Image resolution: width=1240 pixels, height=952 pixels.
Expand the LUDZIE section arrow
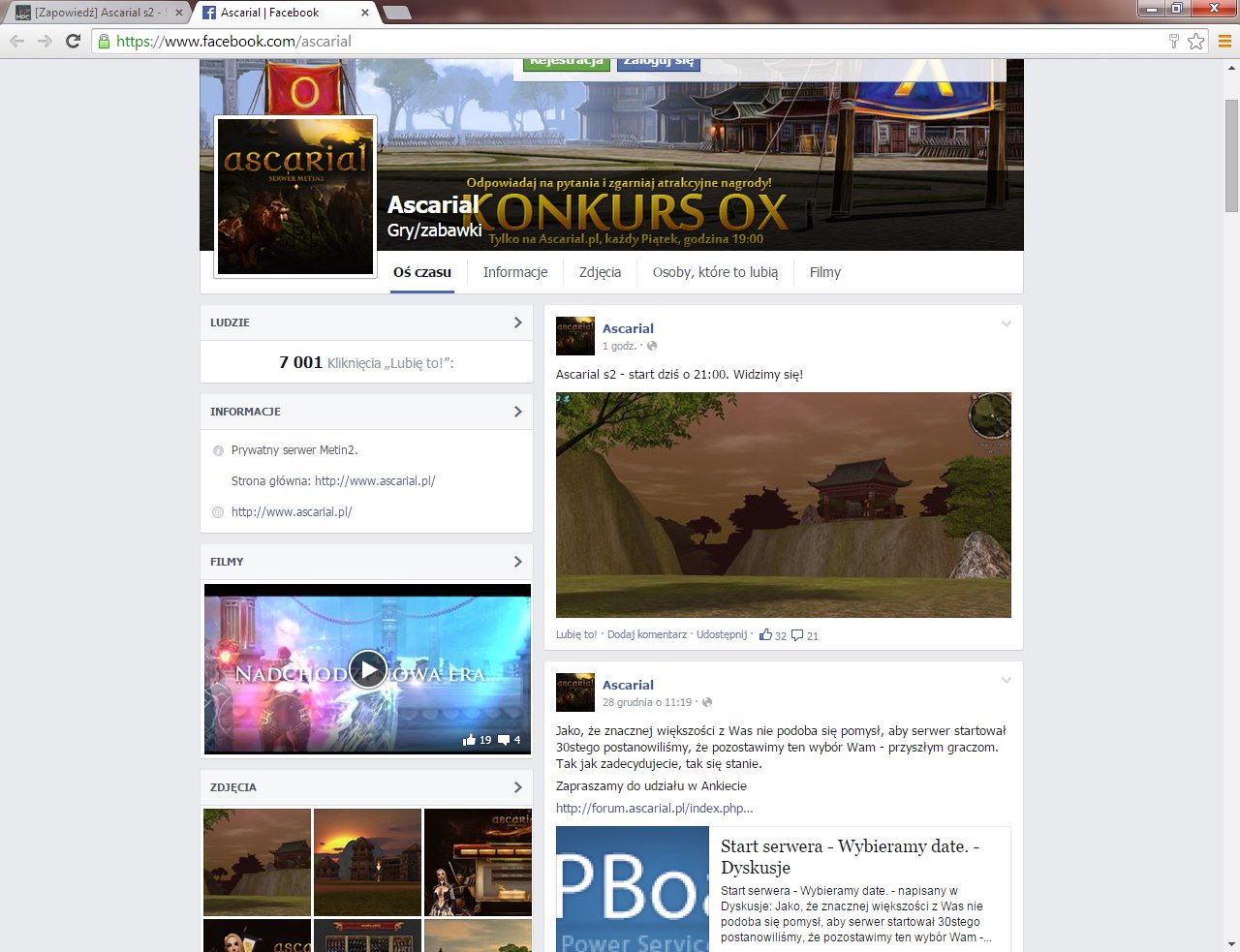click(518, 322)
